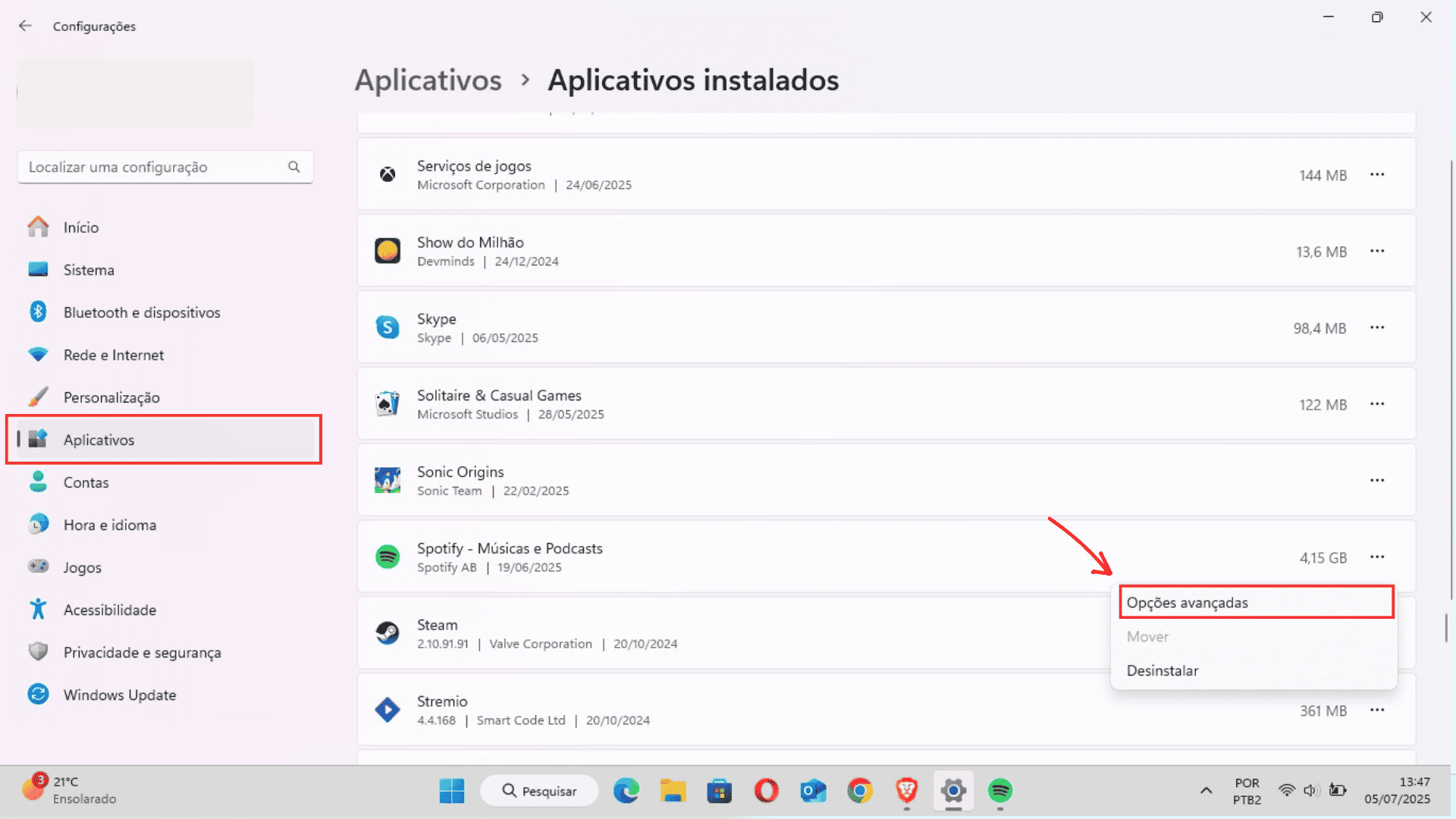
Task: Open more options for Sonic Origins
Action: click(x=1377, y=481)
